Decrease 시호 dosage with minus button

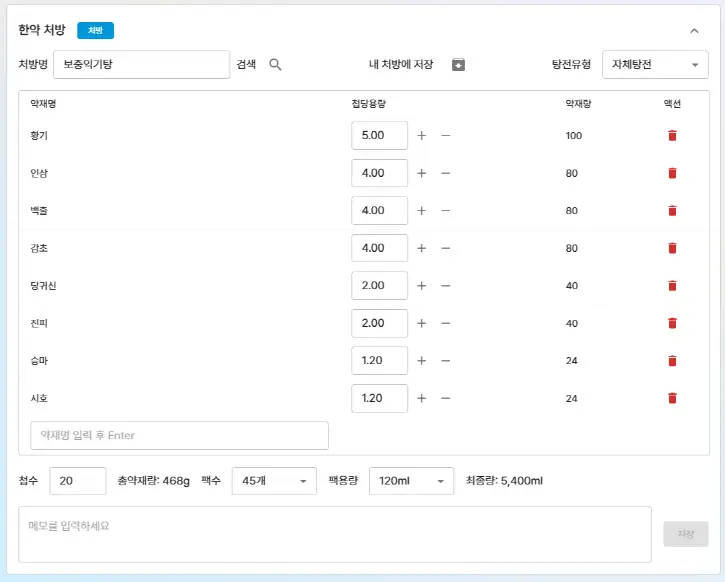446,398
